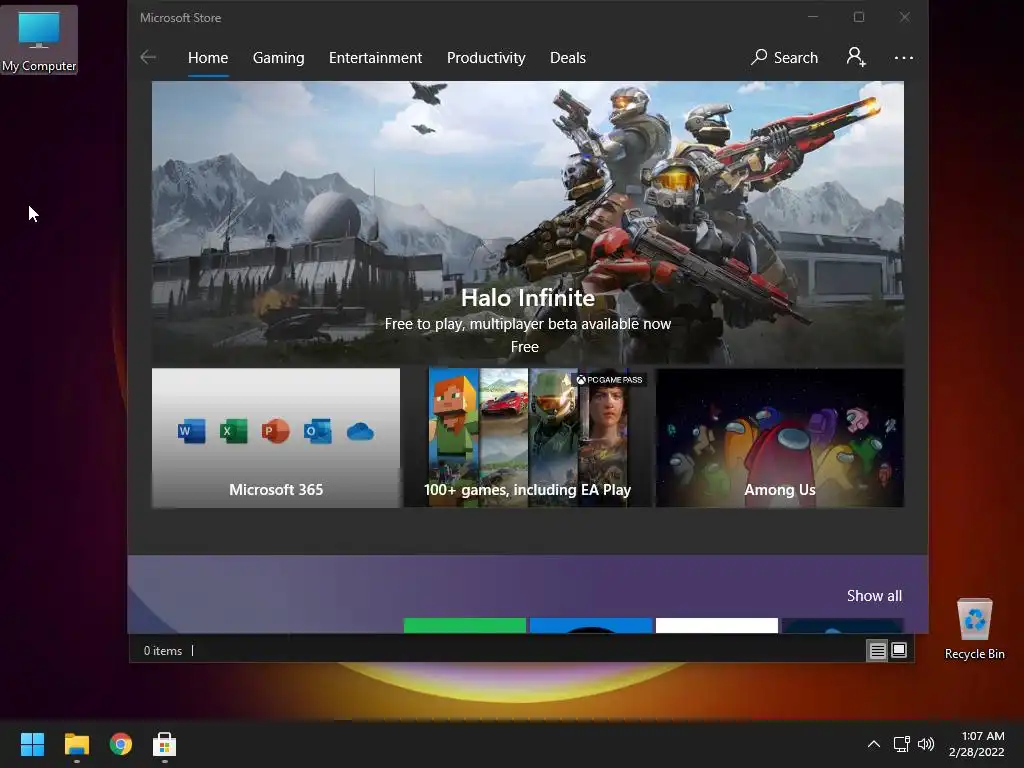Image resolution: width=1024 pixels, height=768 pixels.
Task: Switch File Explorer to details view
Action: pos(877,650)
